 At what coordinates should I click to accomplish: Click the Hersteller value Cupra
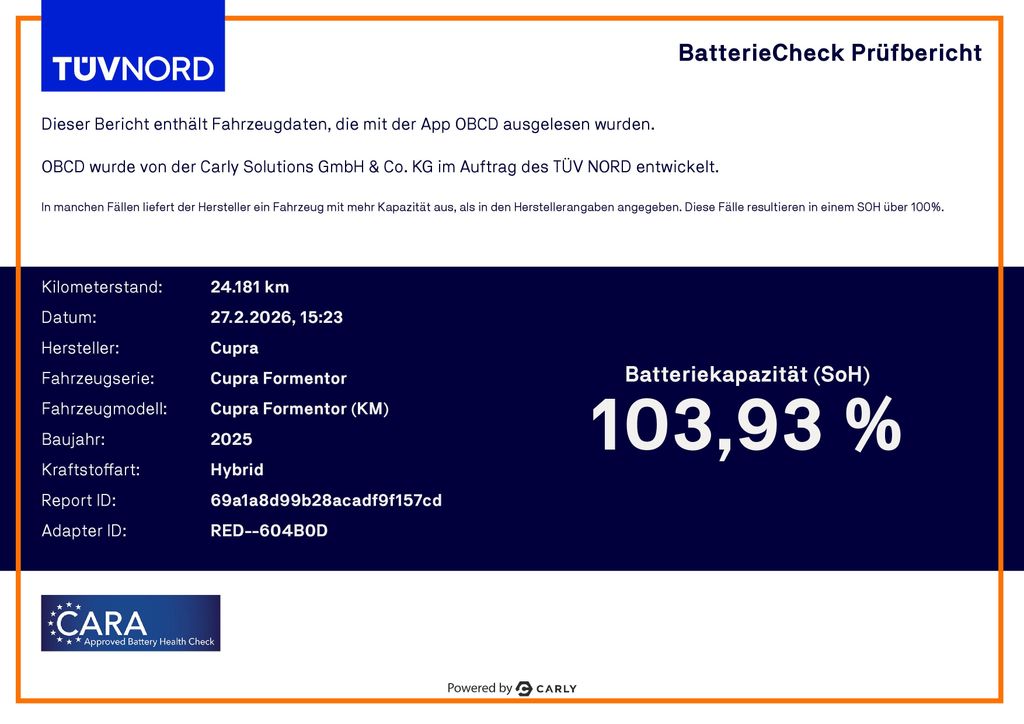point(234,348)
